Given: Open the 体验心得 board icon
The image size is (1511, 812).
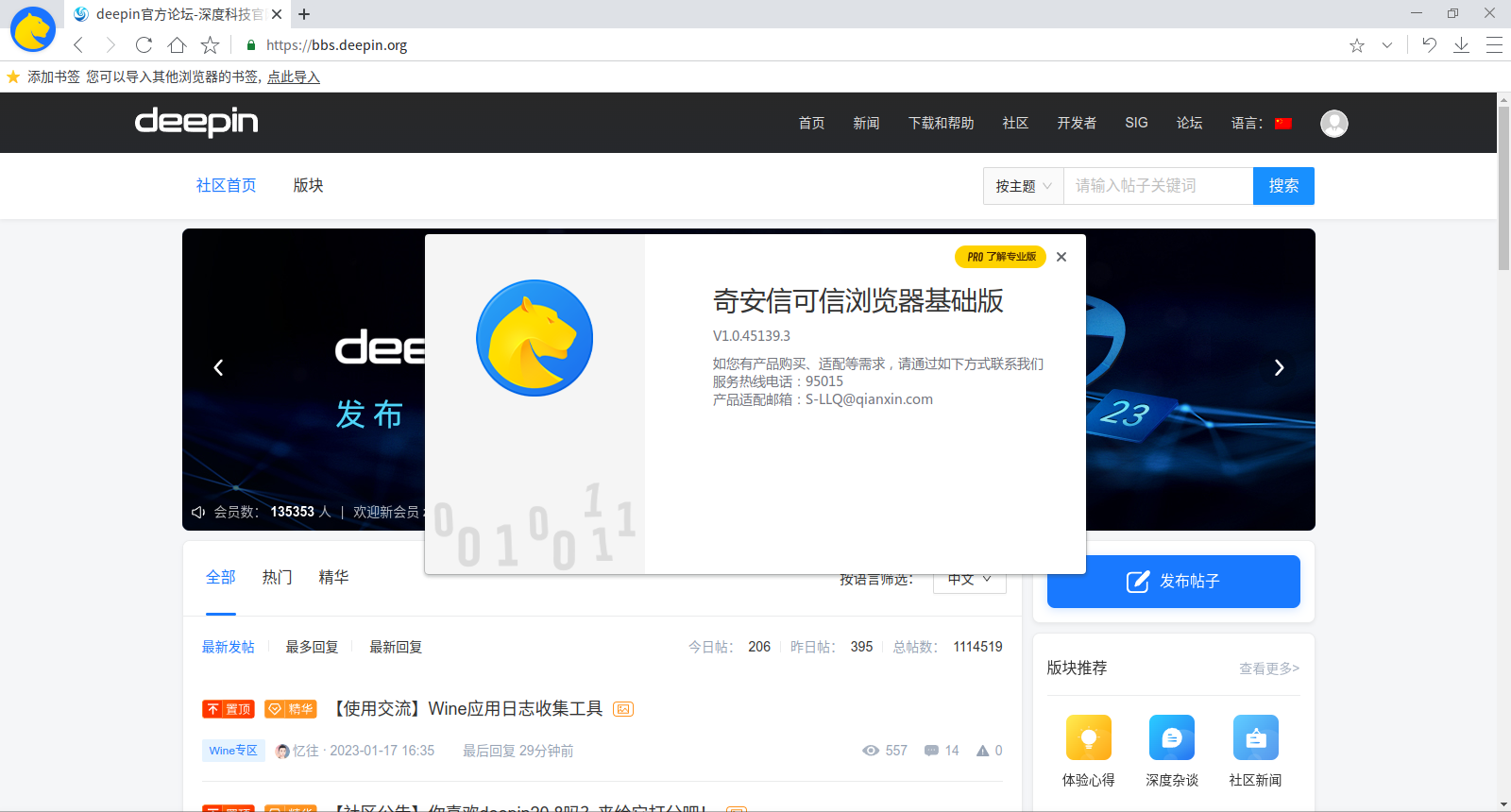Looking at the screenshot, I should [x=1088, y=737].
